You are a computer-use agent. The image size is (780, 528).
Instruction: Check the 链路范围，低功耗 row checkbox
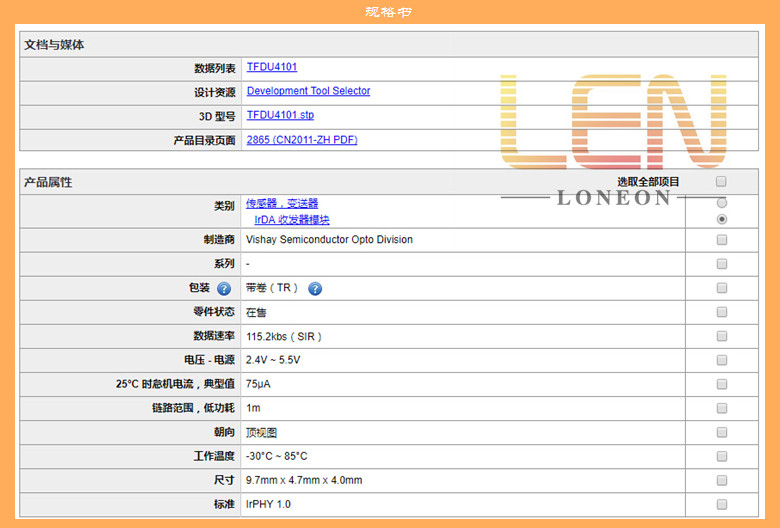(x=721, y=408)
